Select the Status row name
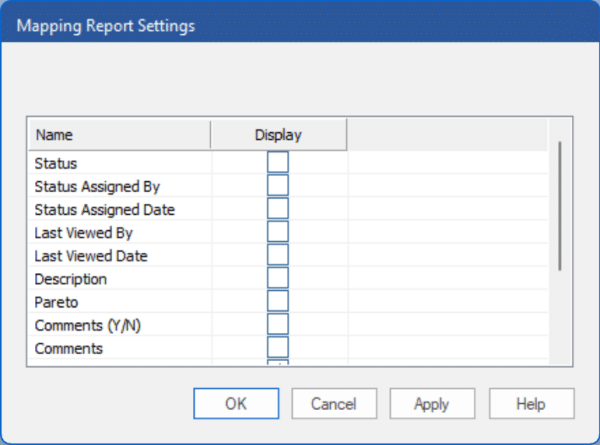The height and width of the screenshot is (445, 600). pos(56,164)
